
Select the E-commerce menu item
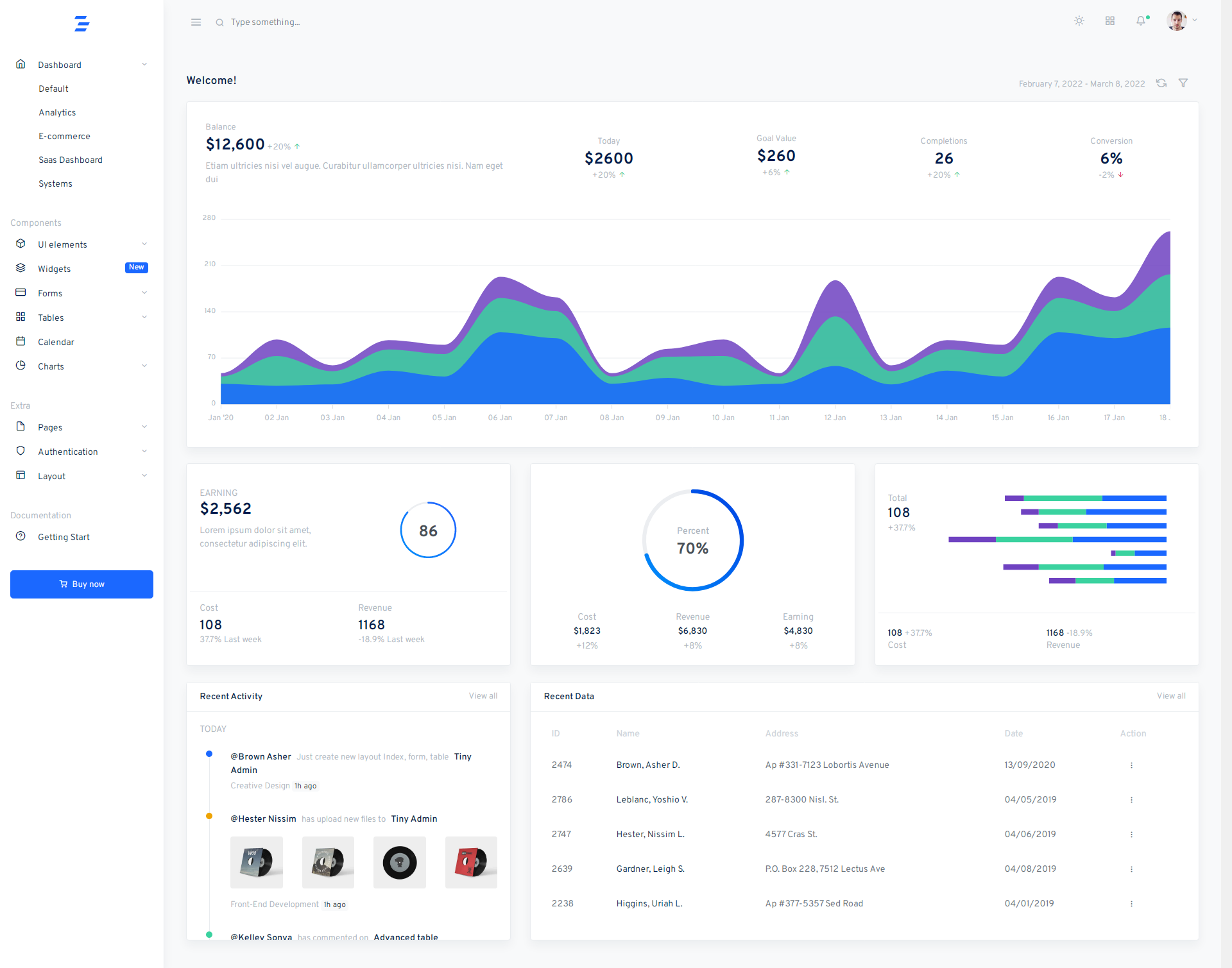pos(63,136)
